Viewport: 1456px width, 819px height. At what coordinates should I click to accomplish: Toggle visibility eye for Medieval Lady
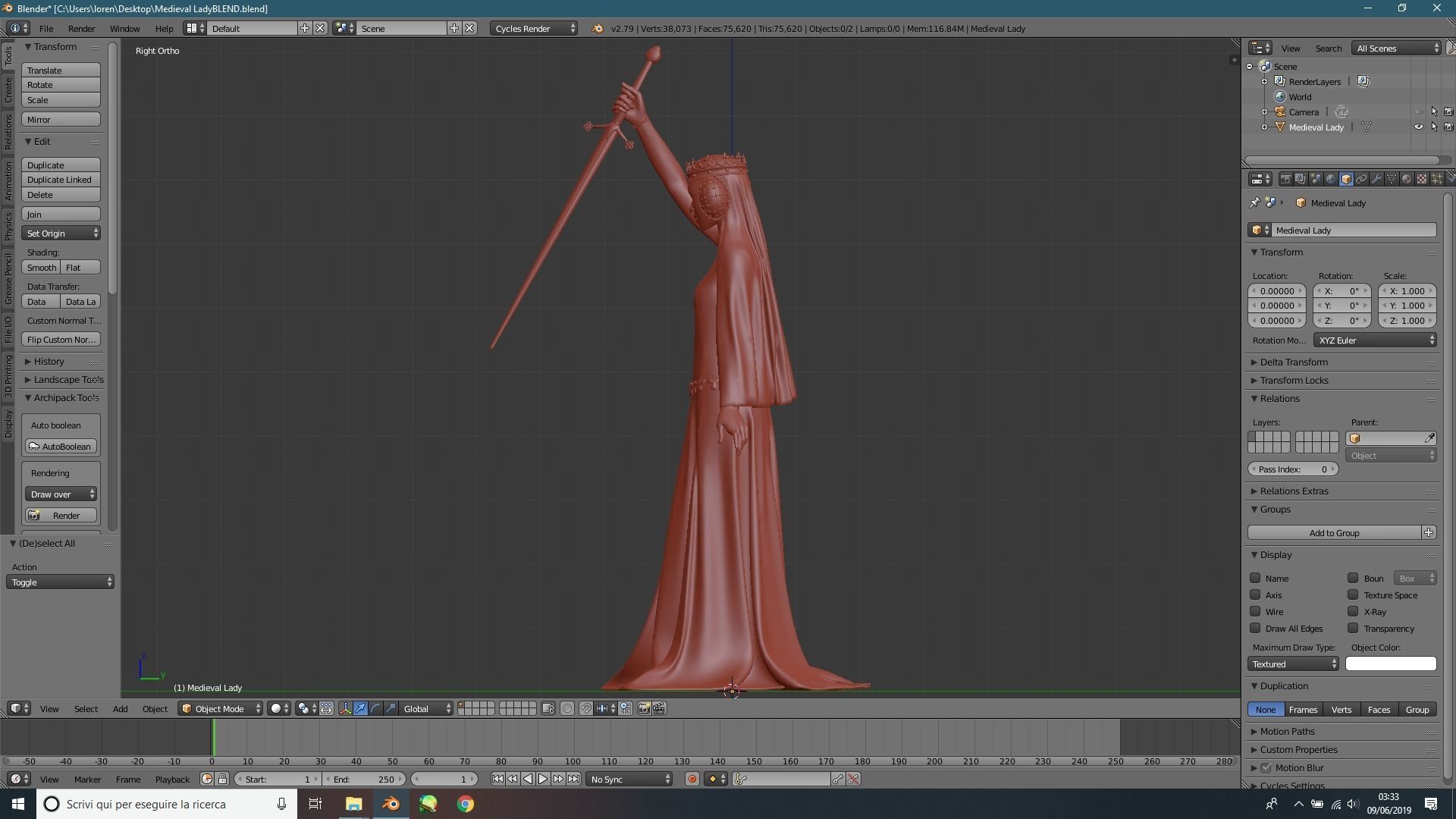click(1419, 127)
